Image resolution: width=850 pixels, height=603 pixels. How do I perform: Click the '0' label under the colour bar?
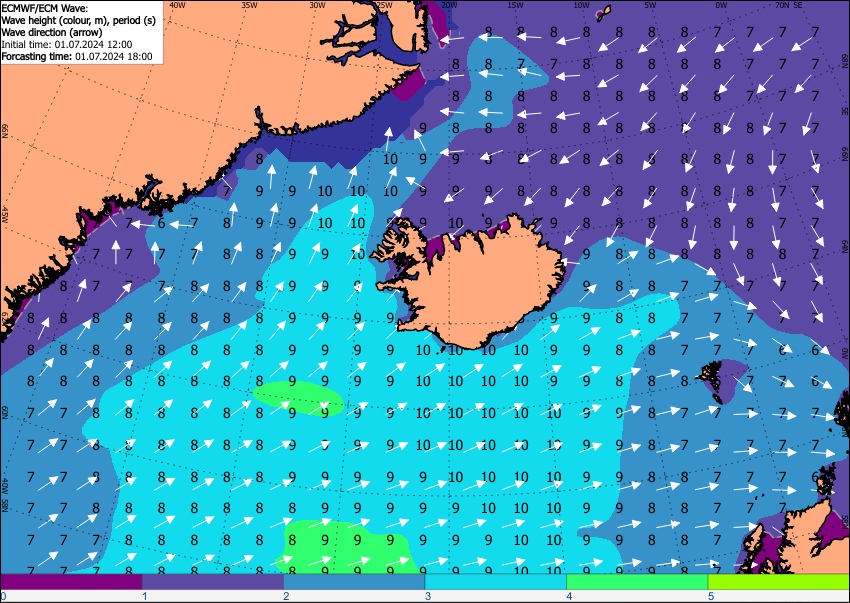click(3, 596)
